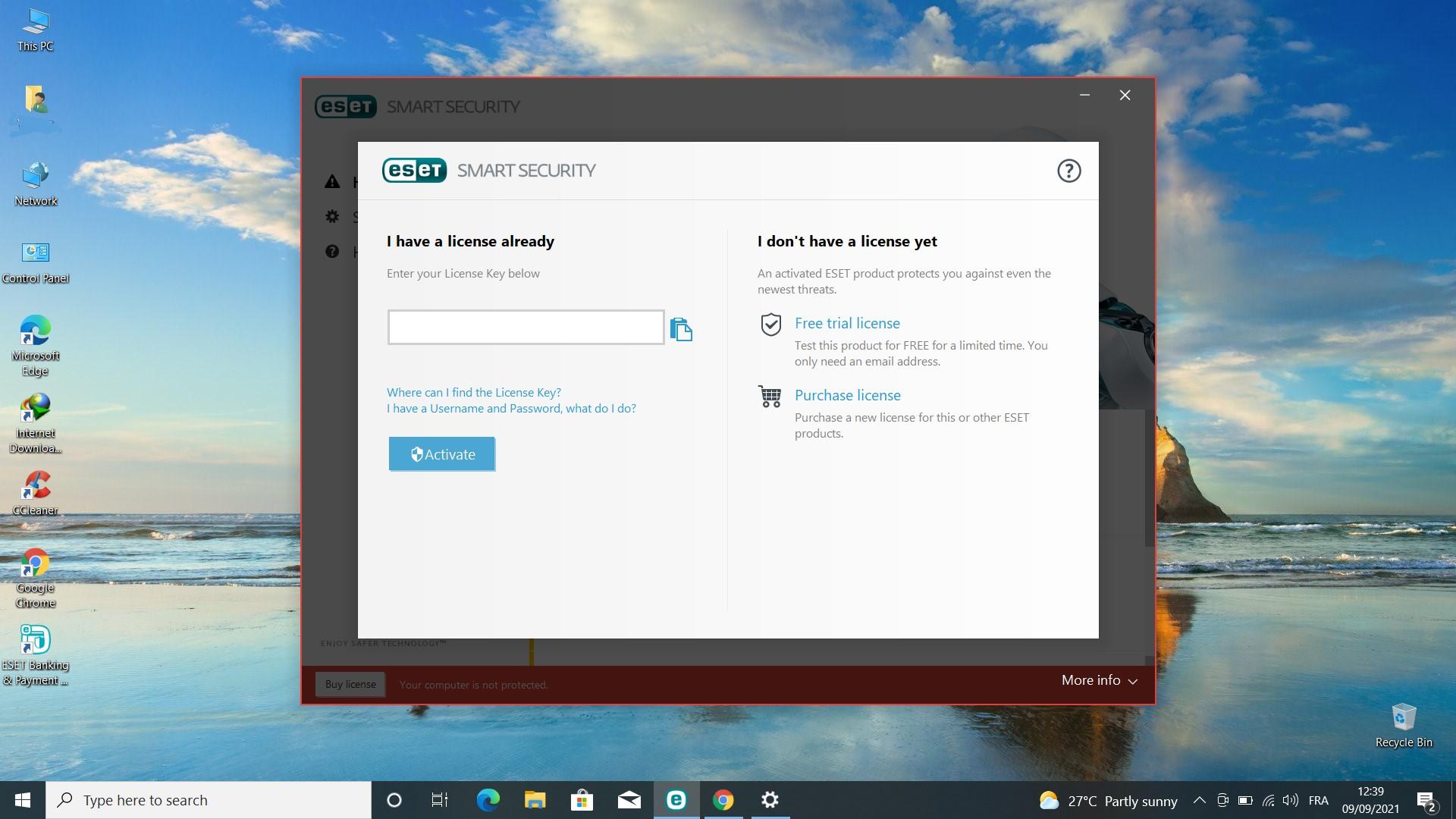Select the user folder desktop icon

pos(36,100)
